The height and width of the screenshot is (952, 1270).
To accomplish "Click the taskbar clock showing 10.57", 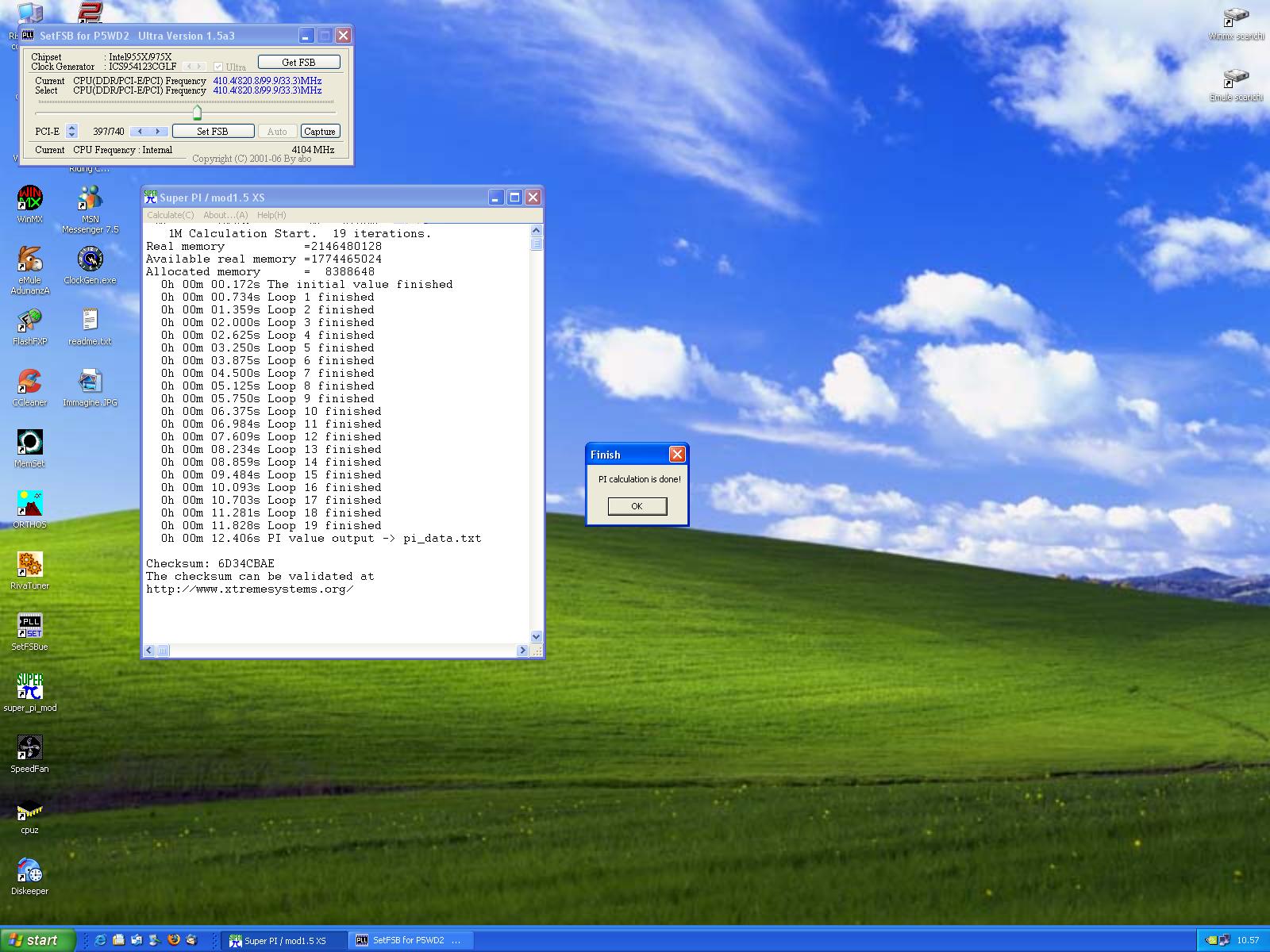I will click(1248, 941).
